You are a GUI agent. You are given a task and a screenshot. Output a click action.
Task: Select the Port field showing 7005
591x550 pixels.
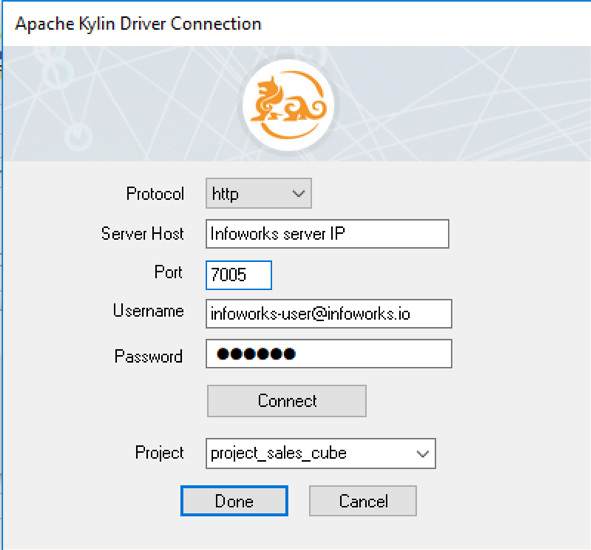coord(239,275)
